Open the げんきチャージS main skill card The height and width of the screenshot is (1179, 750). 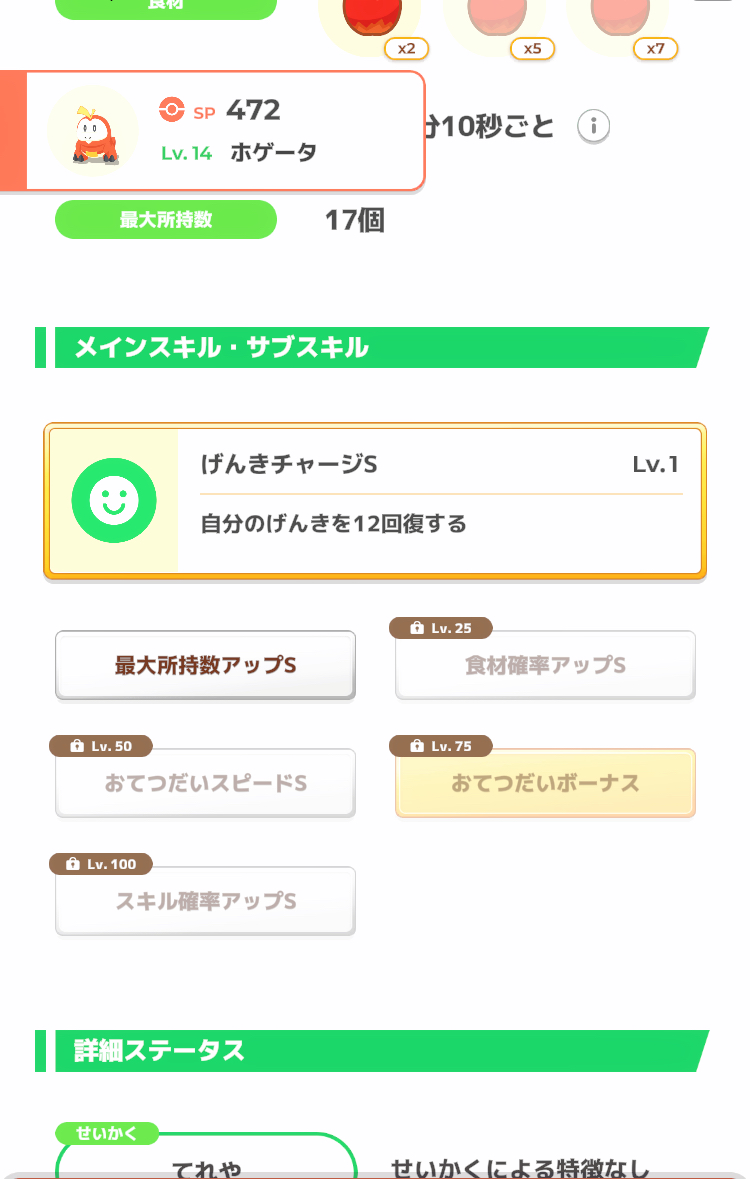375,501
